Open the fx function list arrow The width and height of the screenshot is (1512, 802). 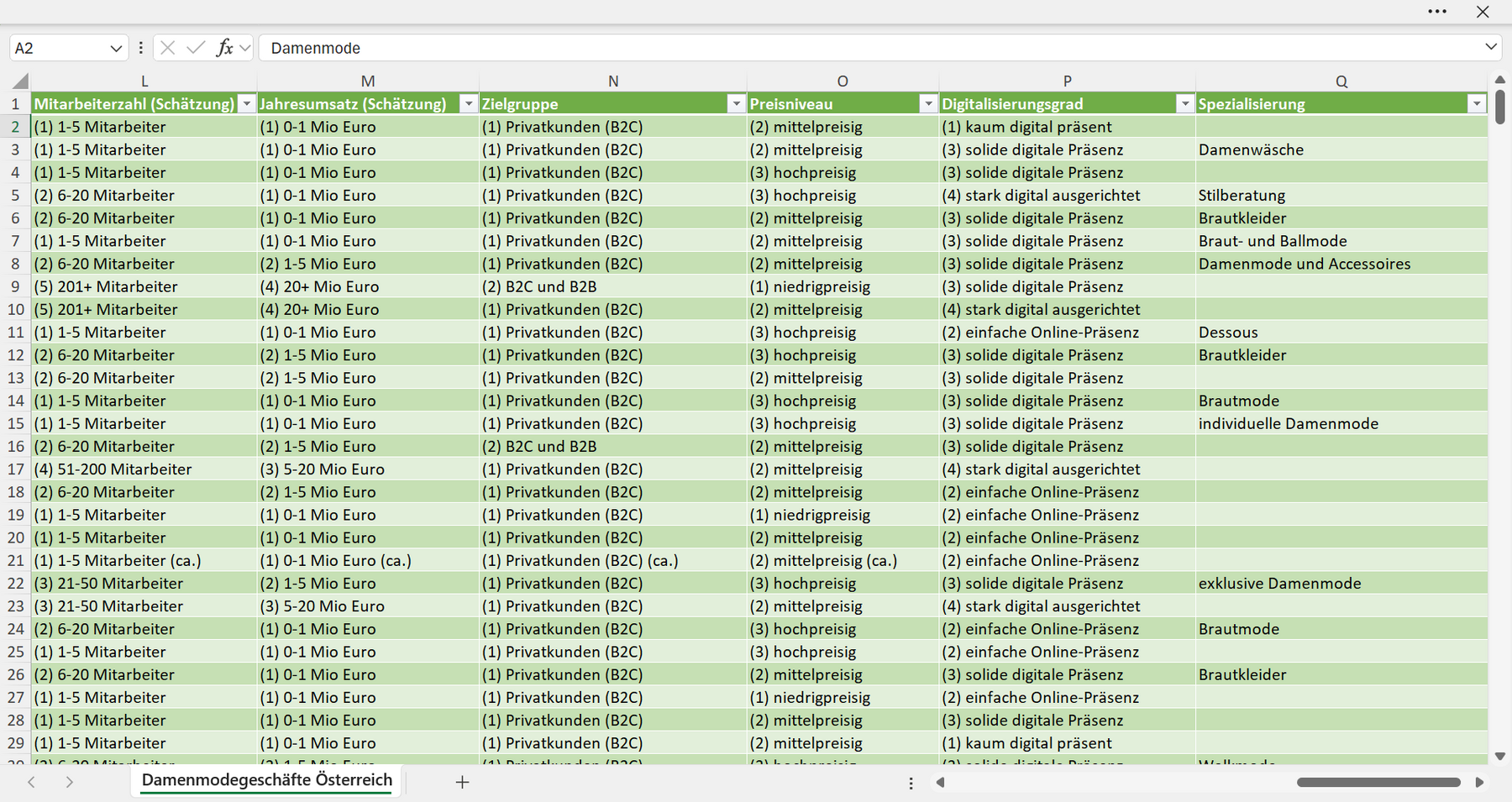coord(244,48)
